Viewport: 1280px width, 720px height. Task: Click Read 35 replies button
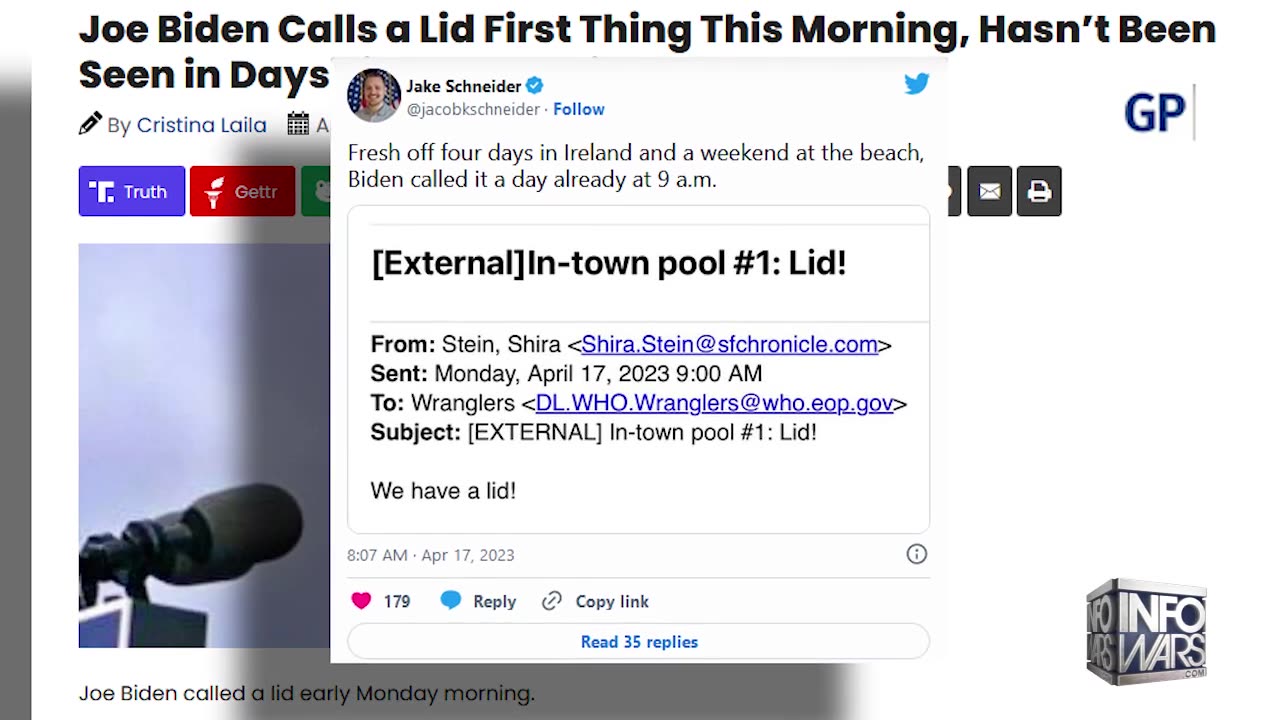tap(638, 642)
